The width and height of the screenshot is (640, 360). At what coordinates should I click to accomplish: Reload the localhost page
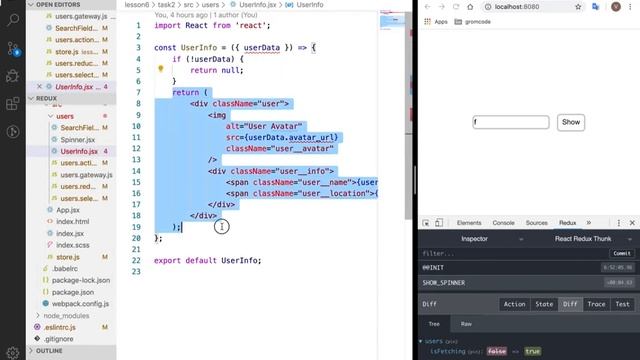point(456,7)
